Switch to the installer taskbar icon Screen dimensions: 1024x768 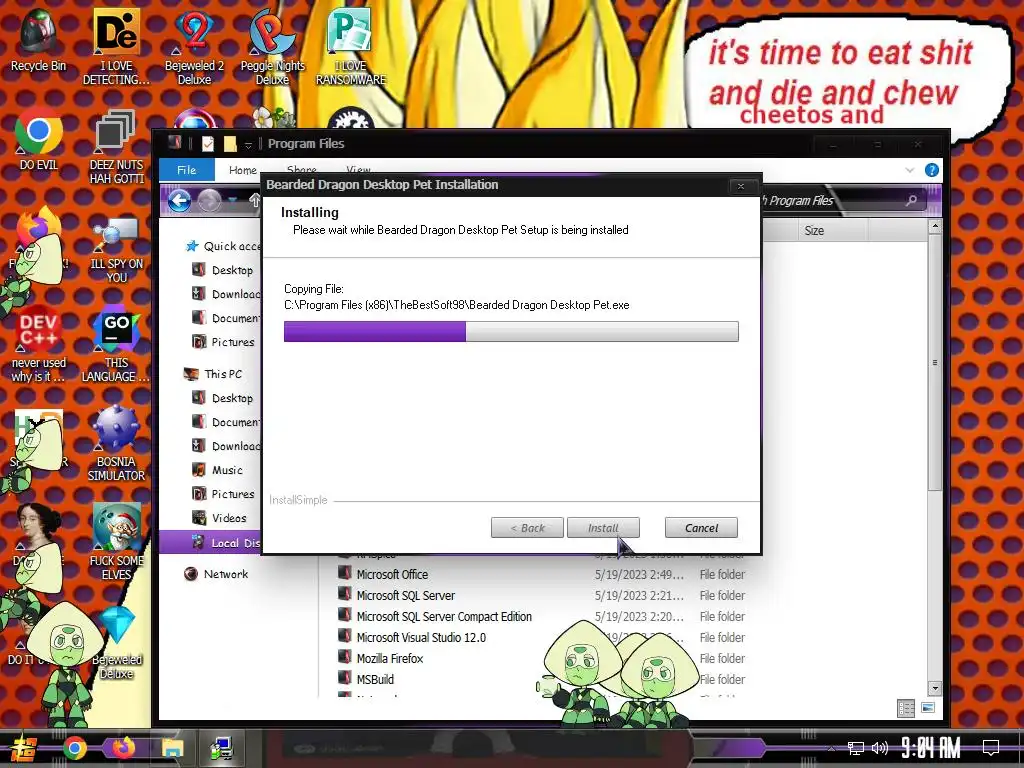tap(222, 748)
